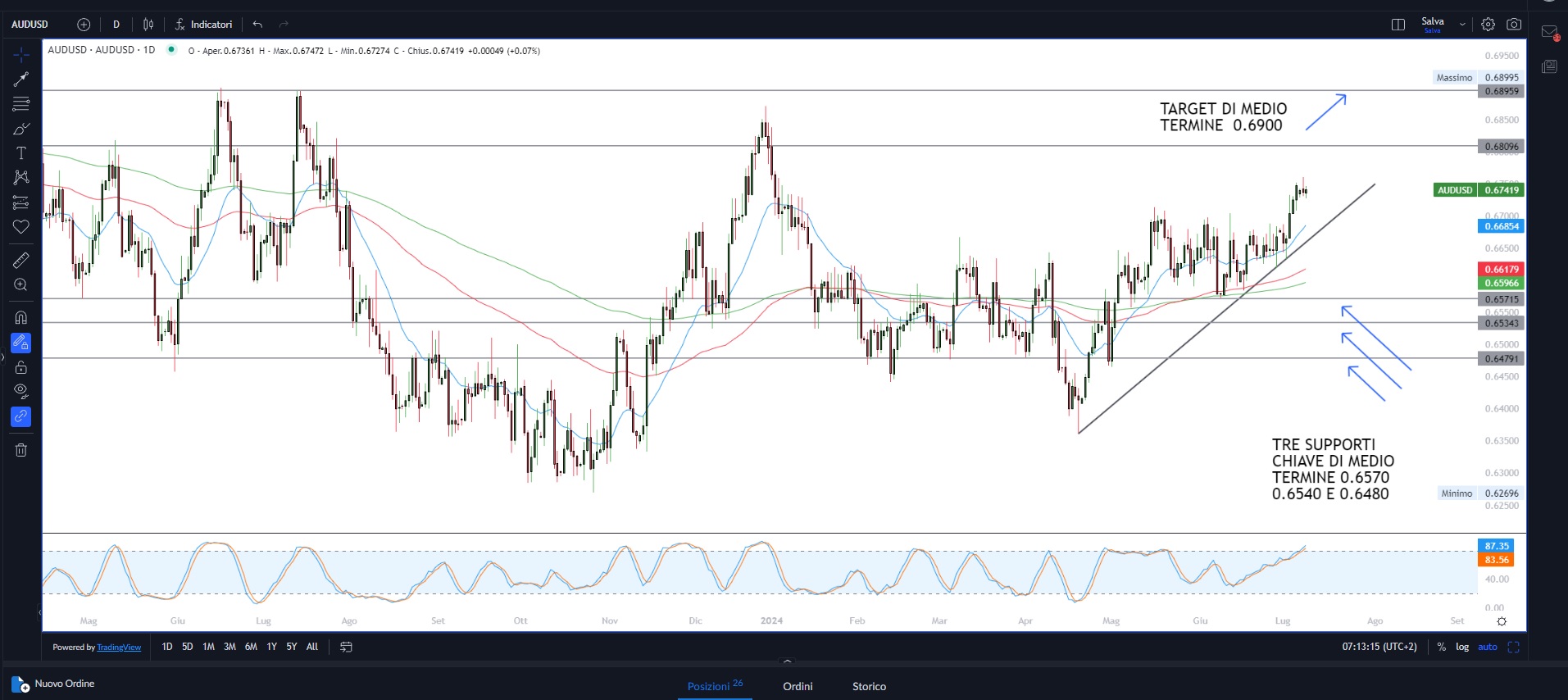This screenshot has width=1568, height=700.
Task: Click the plus icon next to AUDUSD
Action: point(84,25)
